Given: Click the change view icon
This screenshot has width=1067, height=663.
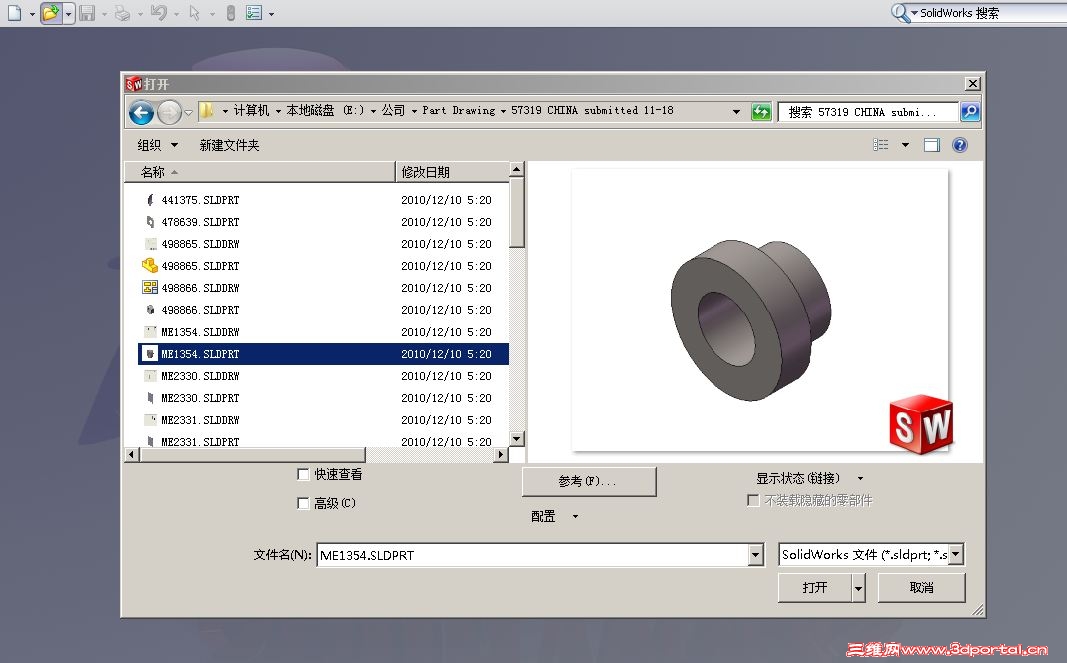Looking at the screenshot, I should [881, 144].
